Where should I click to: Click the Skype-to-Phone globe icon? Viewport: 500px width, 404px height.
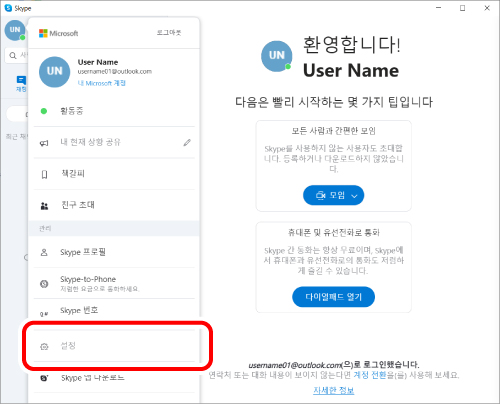pyautogui.click(x=44, y=284)
